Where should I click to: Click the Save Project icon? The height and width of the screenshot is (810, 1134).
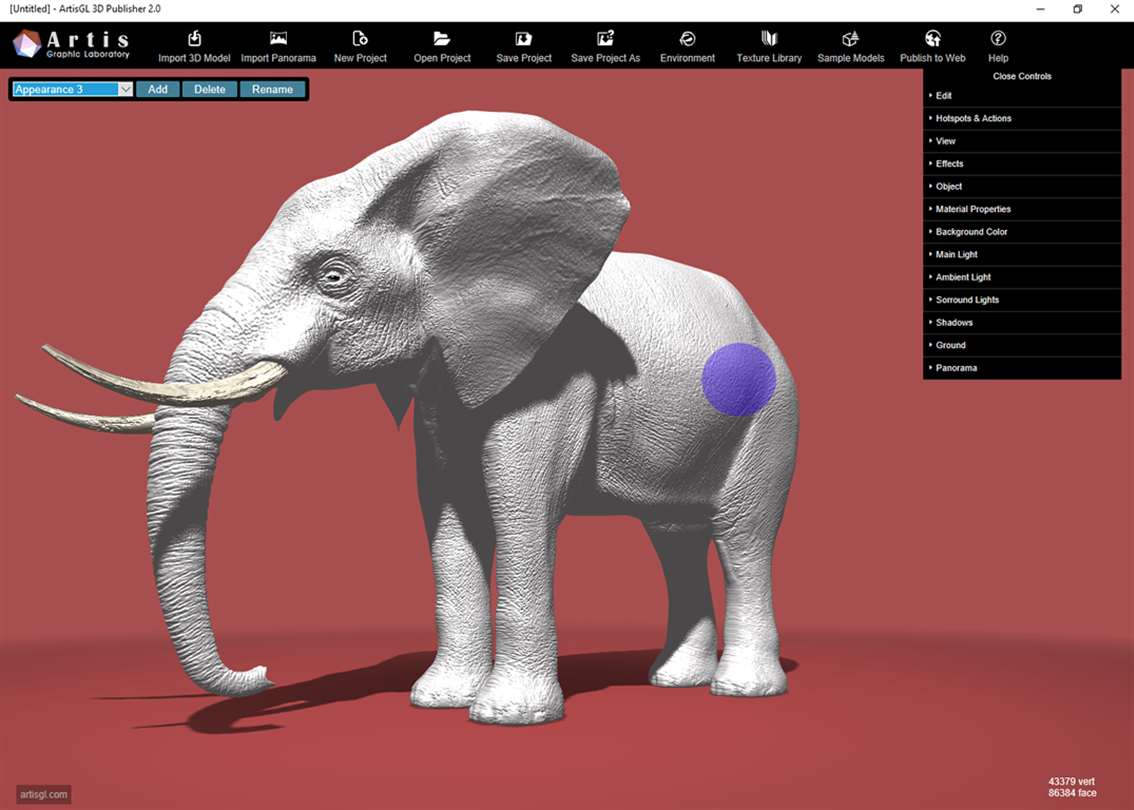pyautogui.click(x=524, y=38)
